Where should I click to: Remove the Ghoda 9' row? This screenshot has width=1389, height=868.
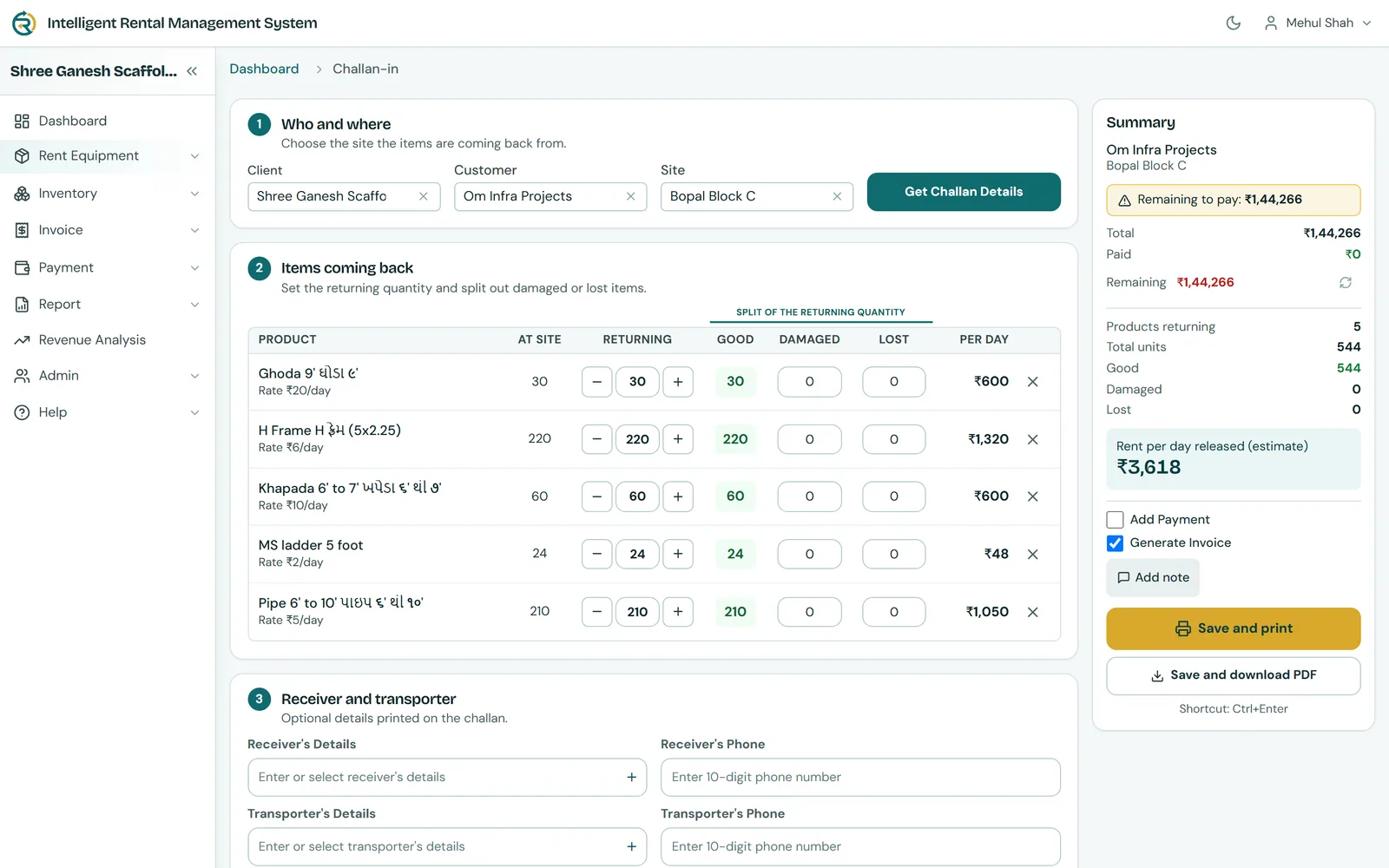click(x=1033, y=382)
